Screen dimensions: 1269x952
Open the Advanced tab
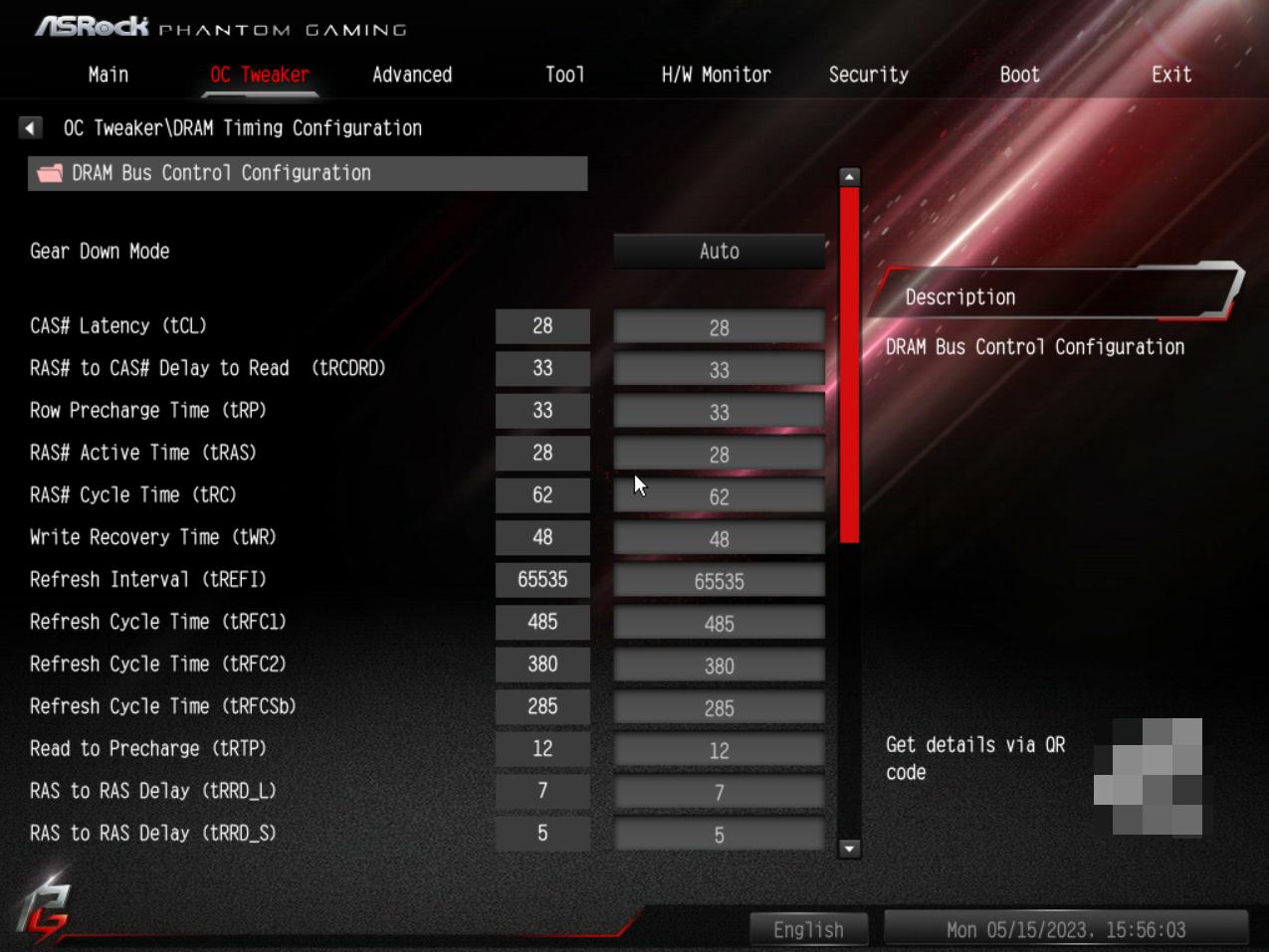(412, 75)
